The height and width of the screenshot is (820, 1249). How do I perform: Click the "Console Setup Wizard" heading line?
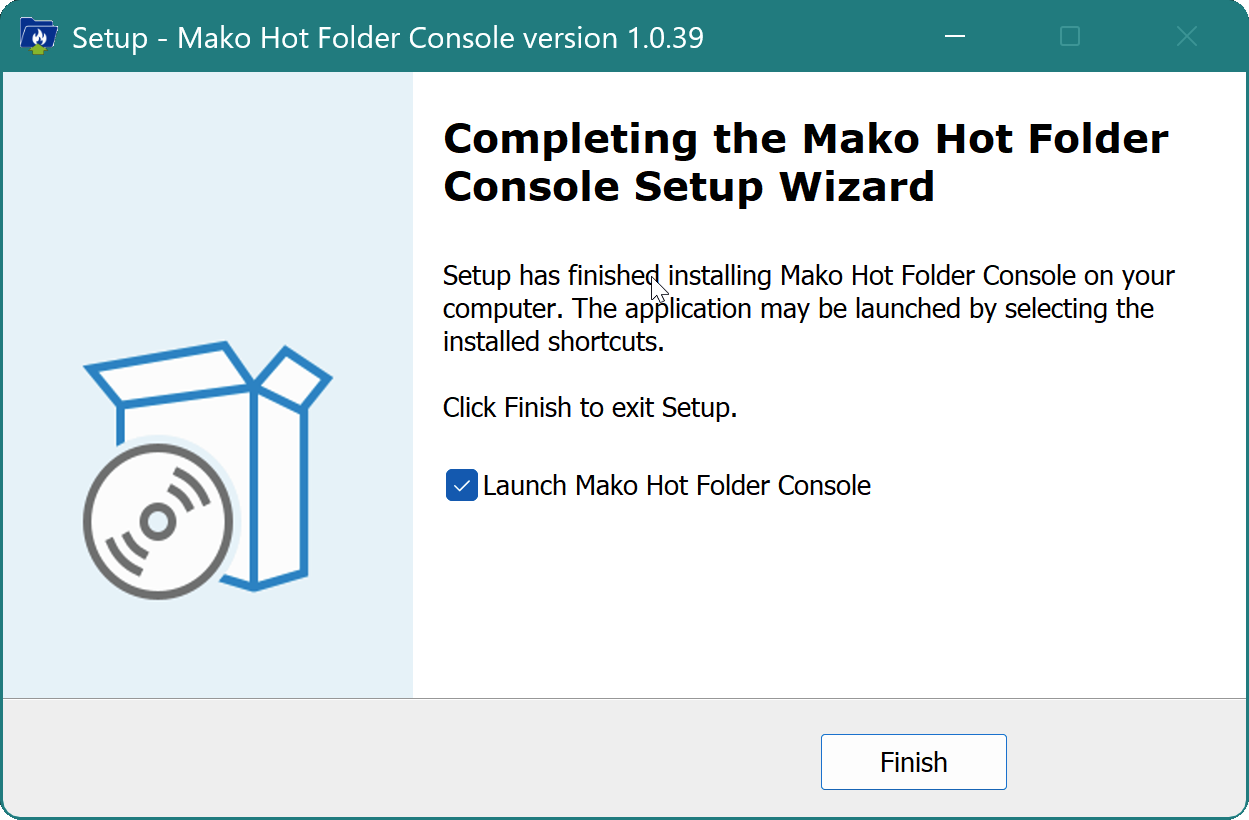click(x=689, y=187)
